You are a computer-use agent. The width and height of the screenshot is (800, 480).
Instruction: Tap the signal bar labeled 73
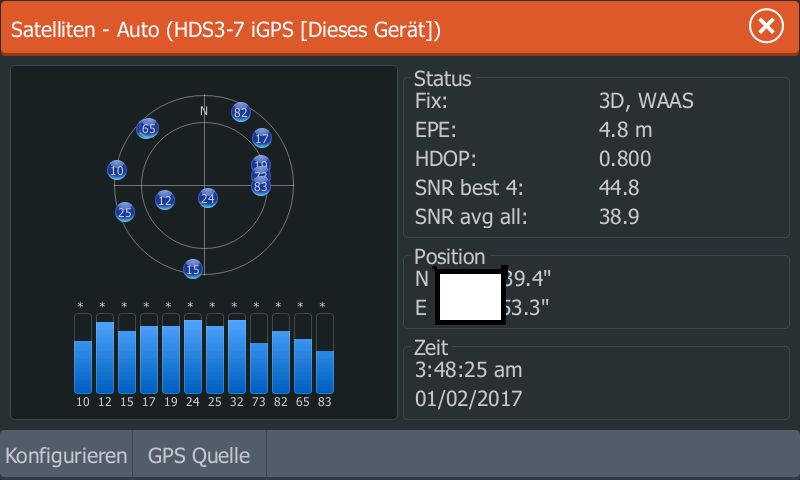click(x=259, y=367)
